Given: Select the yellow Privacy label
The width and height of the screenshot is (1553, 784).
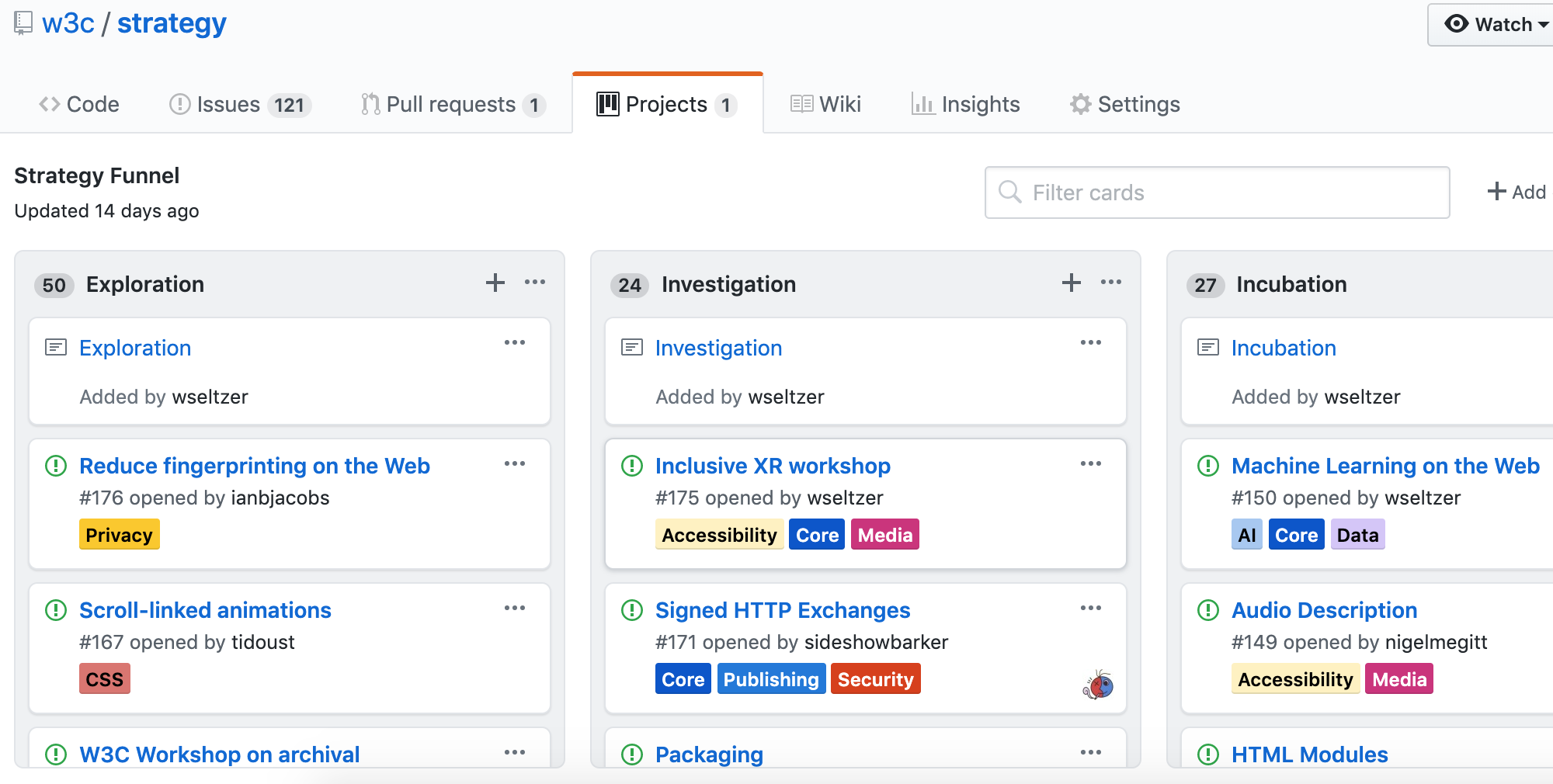Looking at the screenshot, I should (x=120, y=535).
